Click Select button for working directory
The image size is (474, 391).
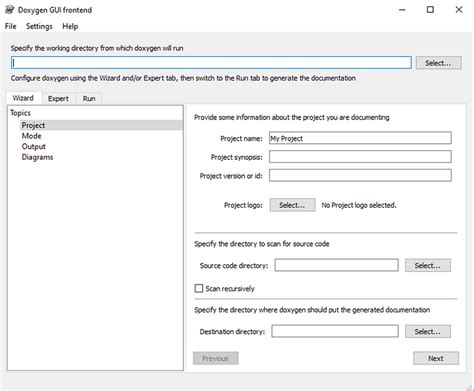click(438, 63)
